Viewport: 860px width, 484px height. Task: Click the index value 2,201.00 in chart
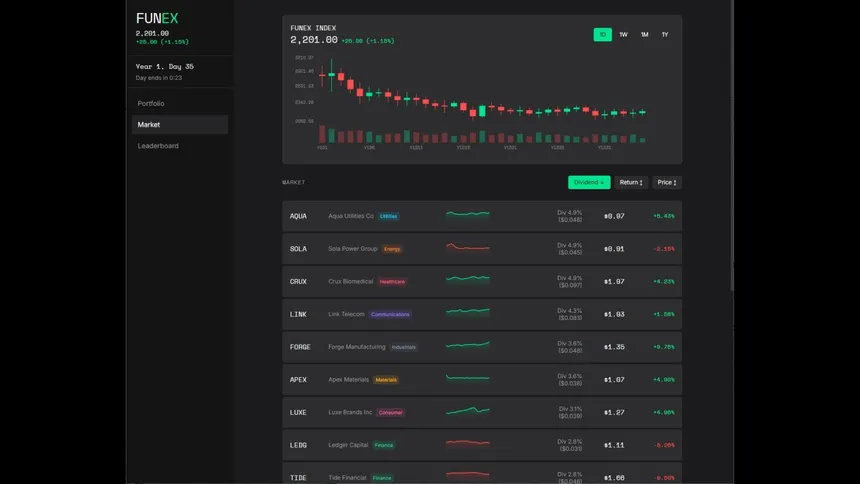pyautogui.click(x=314, y=40)
